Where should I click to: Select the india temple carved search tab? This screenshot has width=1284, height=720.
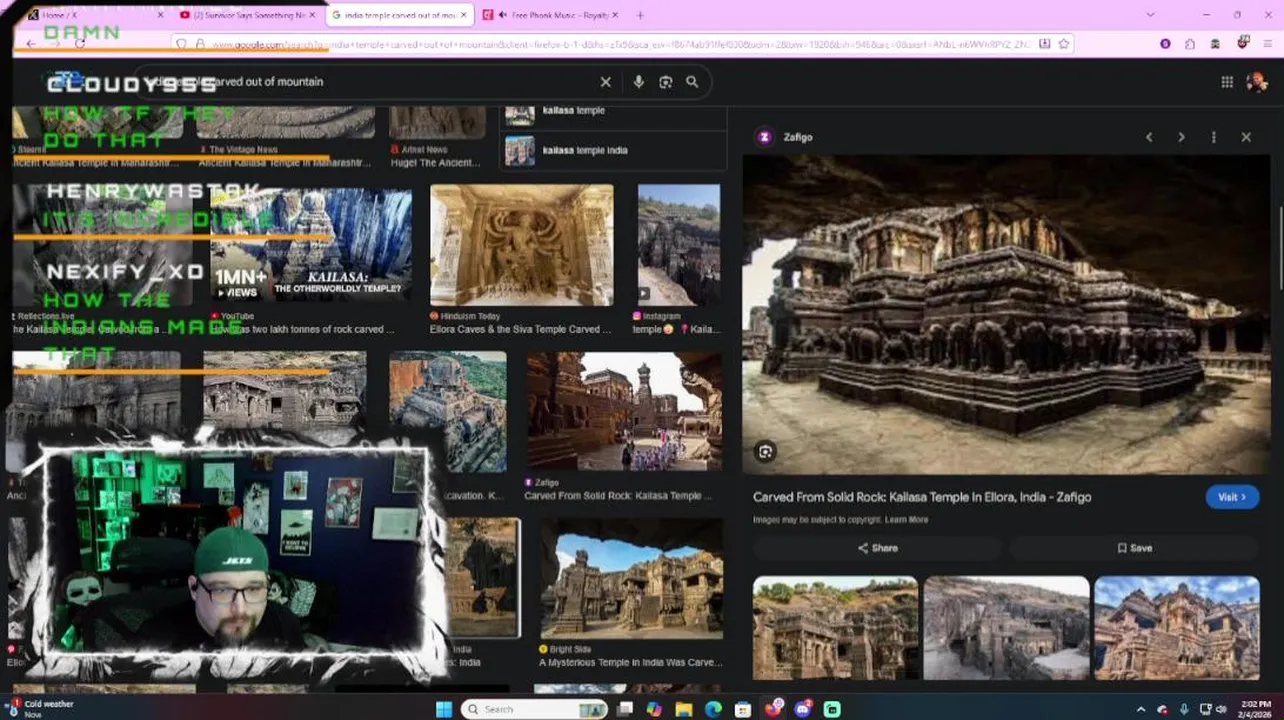tap(400, 15)
